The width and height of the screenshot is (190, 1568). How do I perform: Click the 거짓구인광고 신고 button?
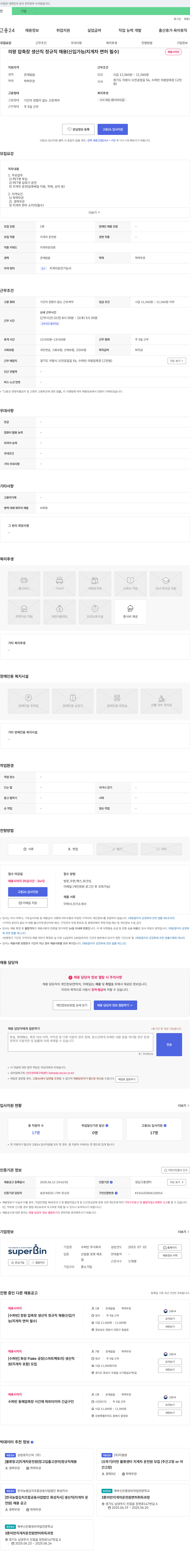click(x=175, y=1170)
